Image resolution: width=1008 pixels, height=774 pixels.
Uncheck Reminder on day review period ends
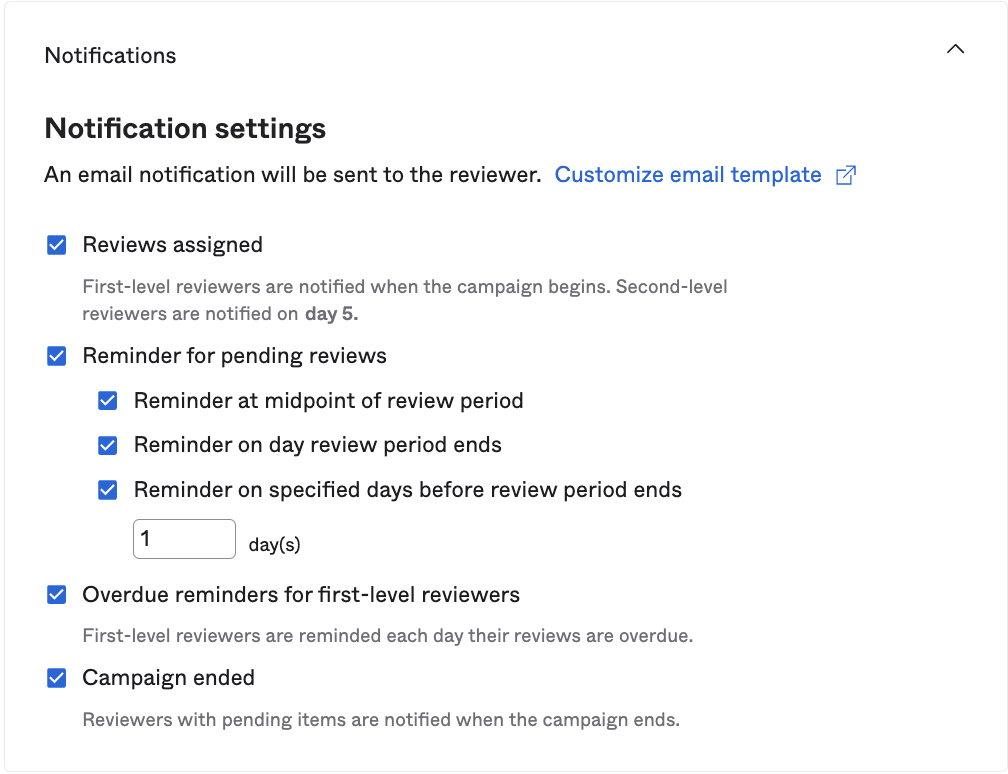tap(107, 445)
